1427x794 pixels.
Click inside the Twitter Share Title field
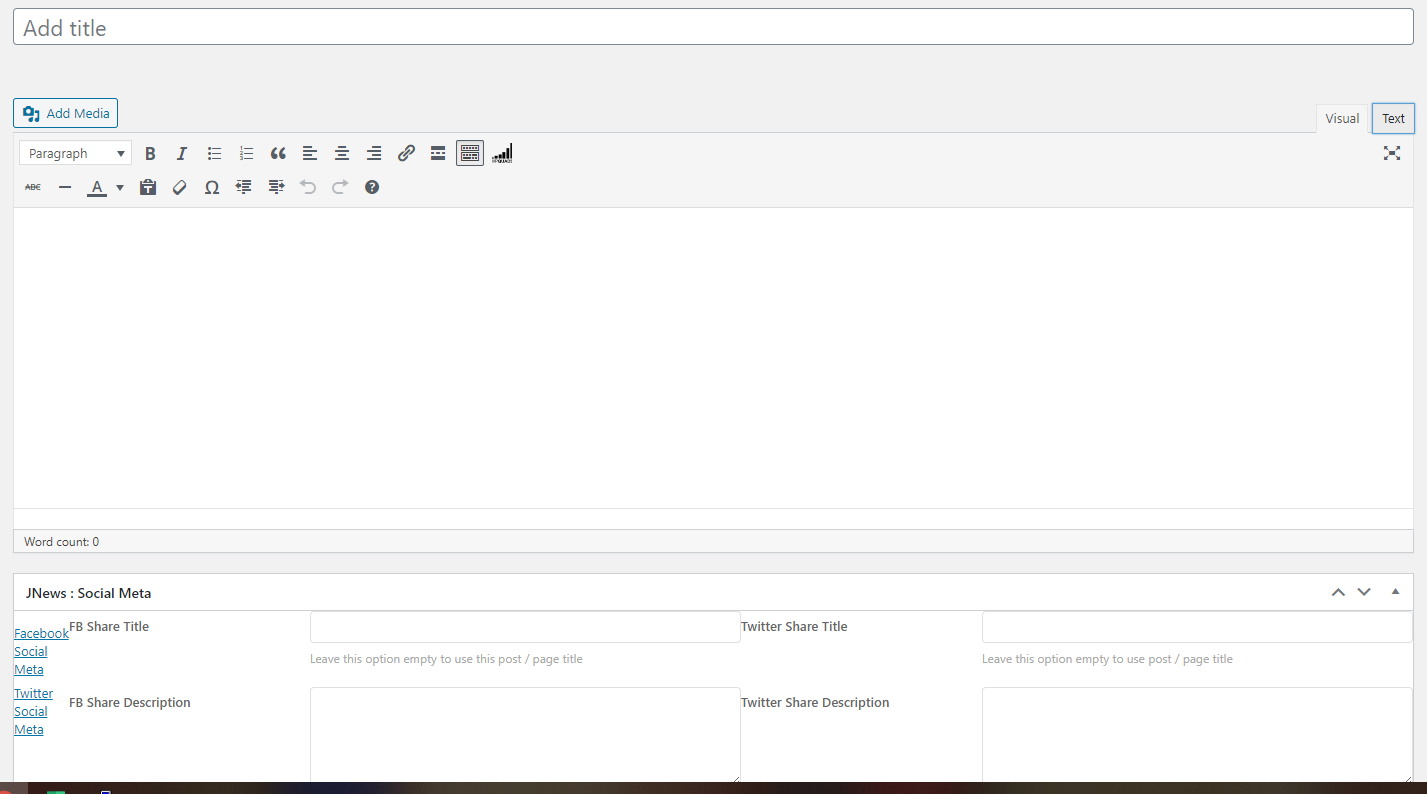tap(1195, 626)
